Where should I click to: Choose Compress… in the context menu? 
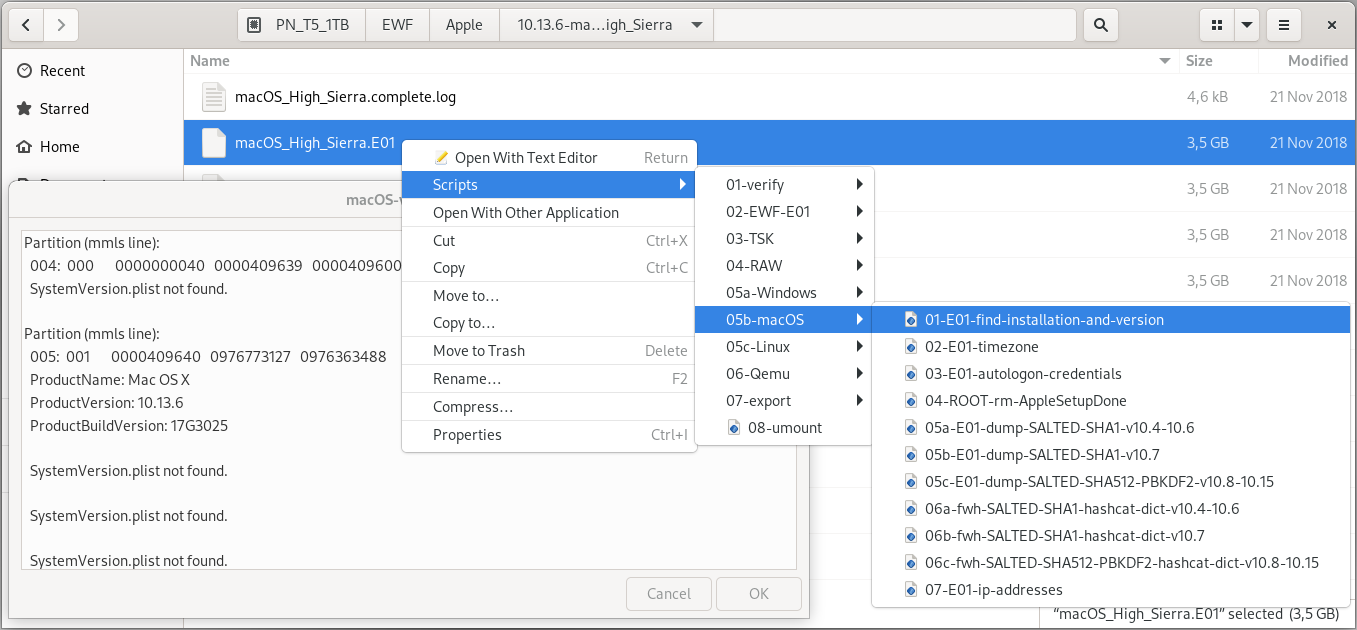tap(549, 407)
